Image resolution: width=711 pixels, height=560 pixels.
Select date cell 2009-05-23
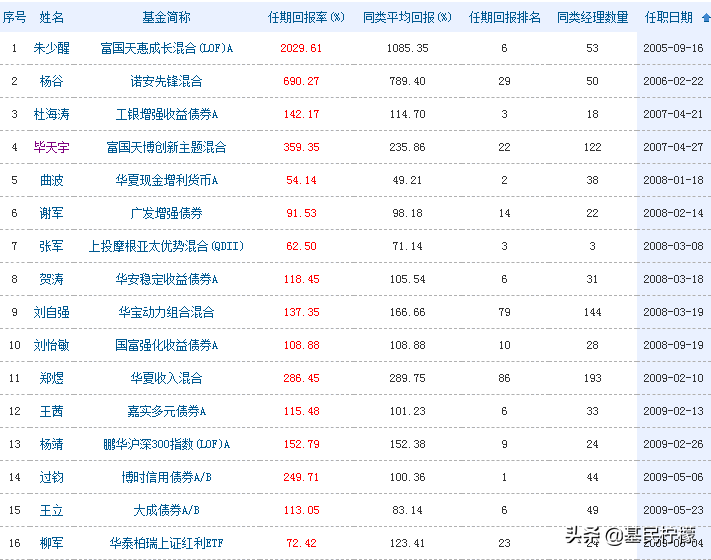(673, 511)
